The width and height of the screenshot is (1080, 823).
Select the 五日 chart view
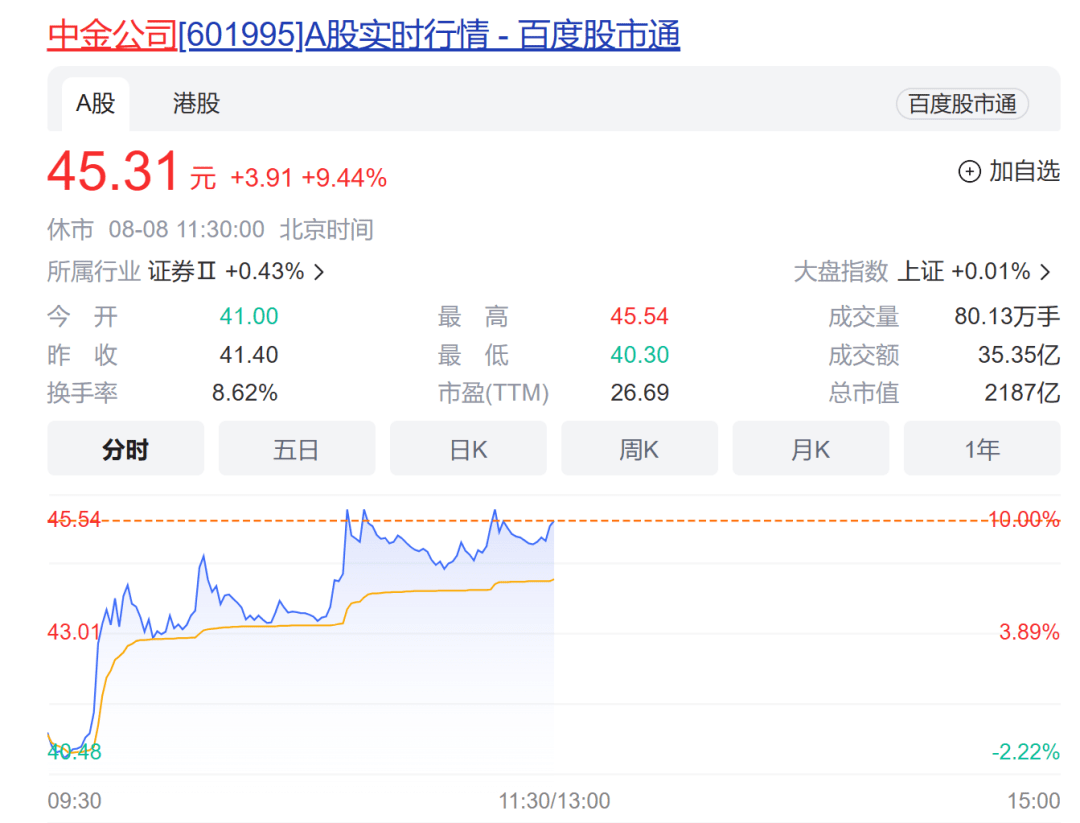point(296,449)
